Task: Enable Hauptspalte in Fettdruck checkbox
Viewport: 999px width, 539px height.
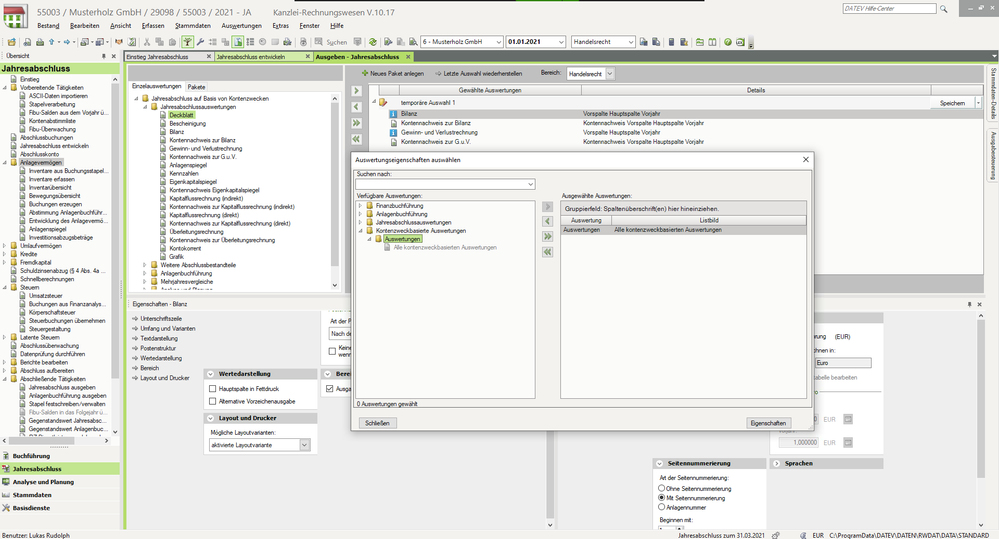Action: [212, 388]
